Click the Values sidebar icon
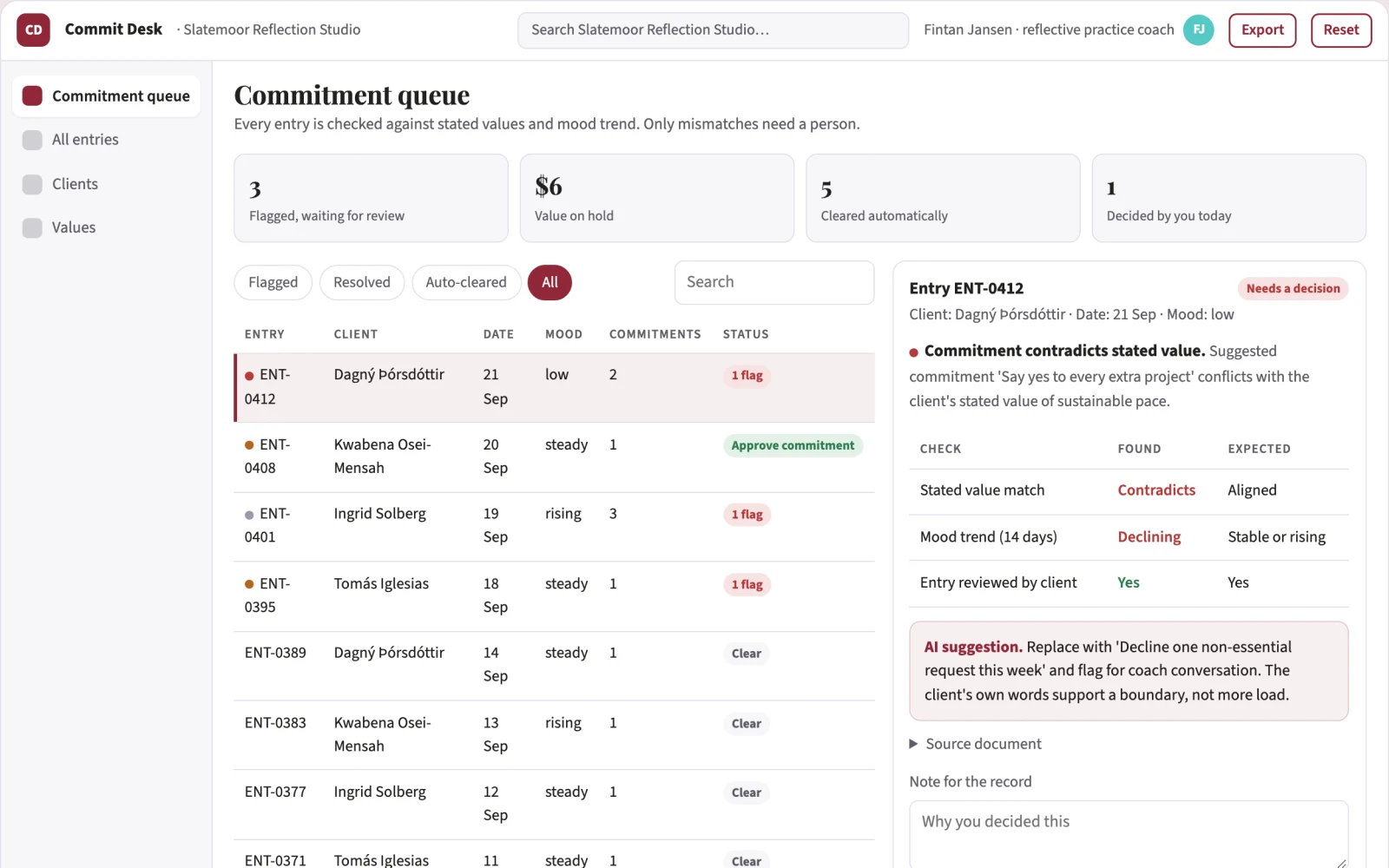Image resolution: width=1389 pixels, height=868 pixels. click(x=32, y=227)
